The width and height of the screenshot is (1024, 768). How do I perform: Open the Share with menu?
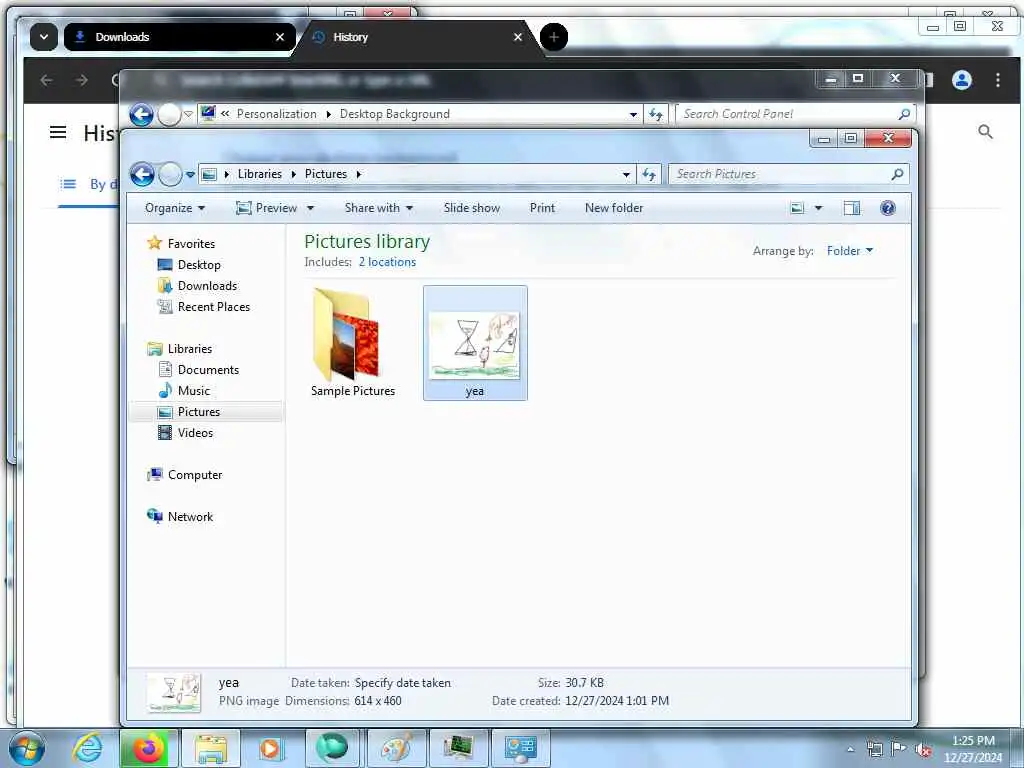coord(379,208)
